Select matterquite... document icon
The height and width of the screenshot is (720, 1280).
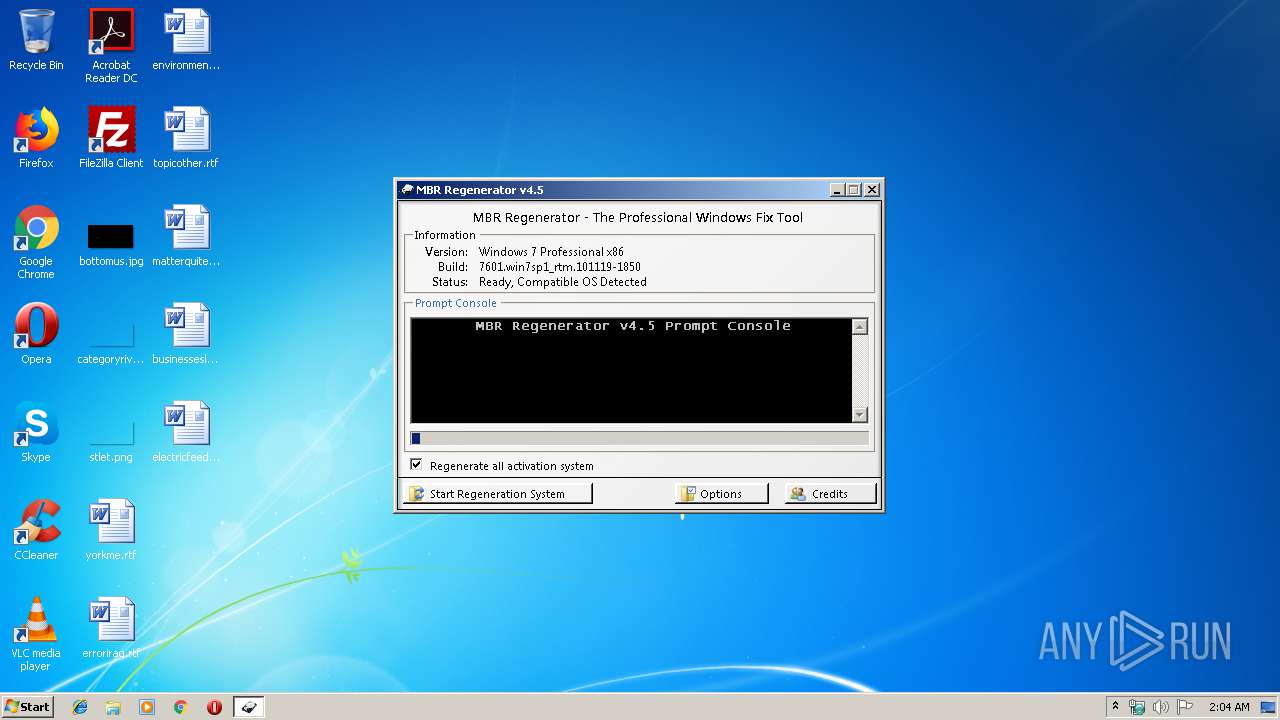[x=186, y=236]
